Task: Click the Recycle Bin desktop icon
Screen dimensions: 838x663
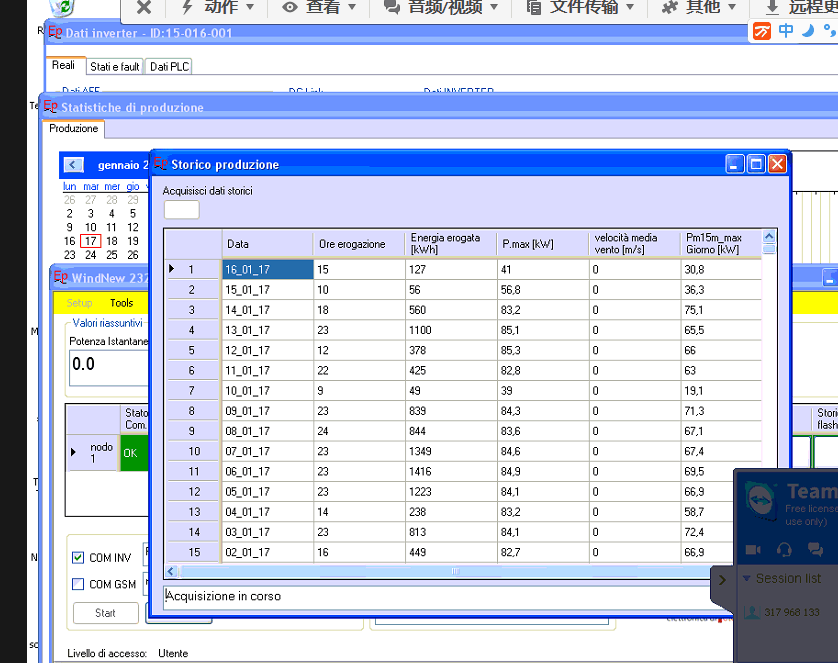Action: coord(62,7)
